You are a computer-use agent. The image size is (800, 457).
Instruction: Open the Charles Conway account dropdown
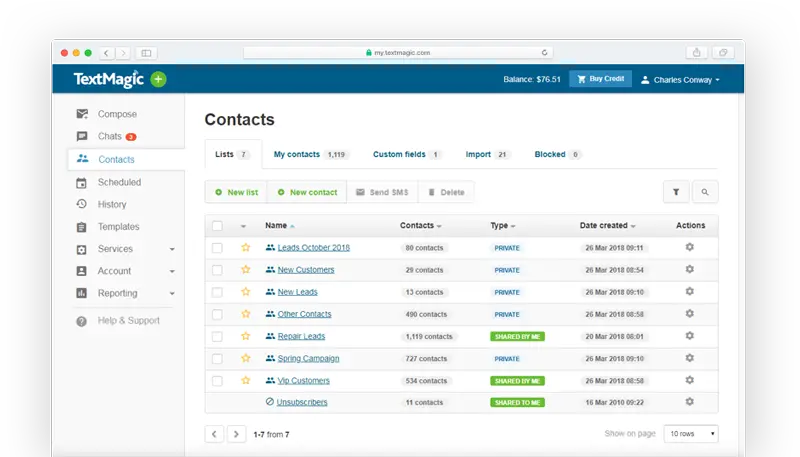point(680,80)
